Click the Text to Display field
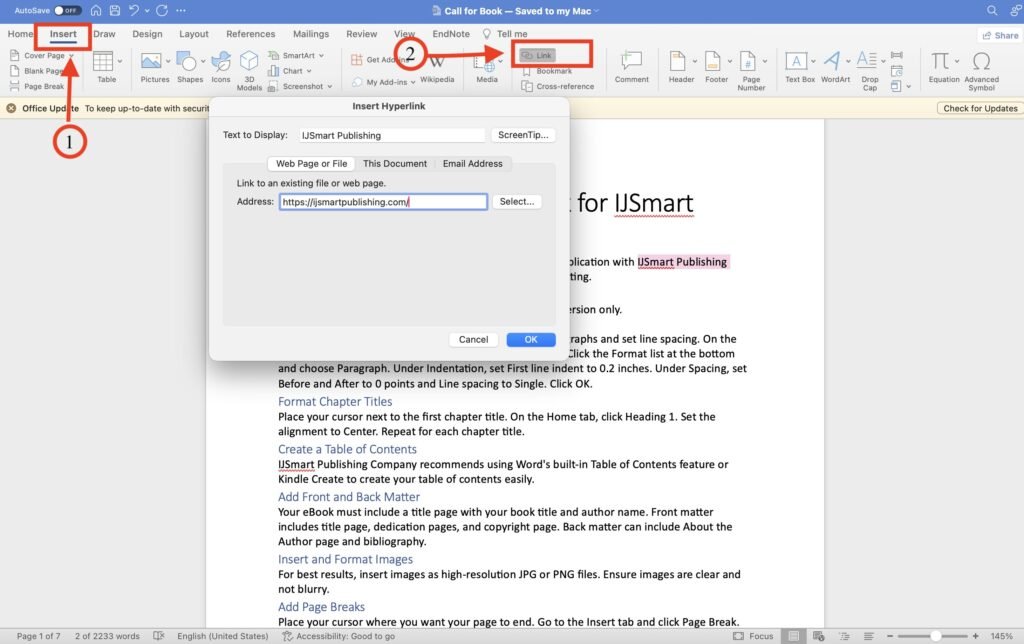Image resolution: width=1024 pixels, height=644 pixels. [392, 135]
